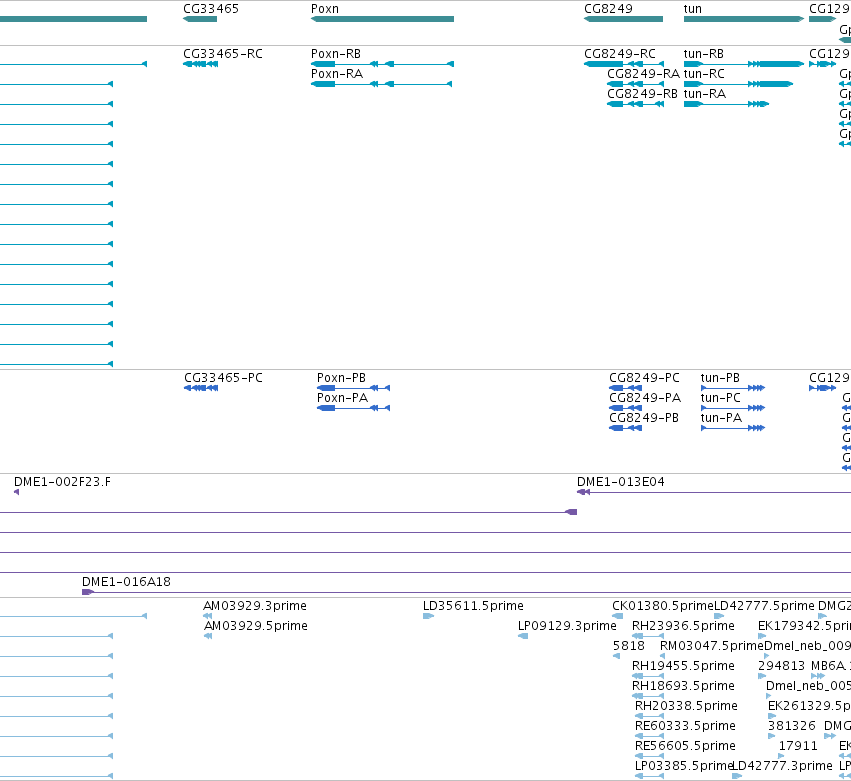Click the LD35611.5prime label text

473,606
